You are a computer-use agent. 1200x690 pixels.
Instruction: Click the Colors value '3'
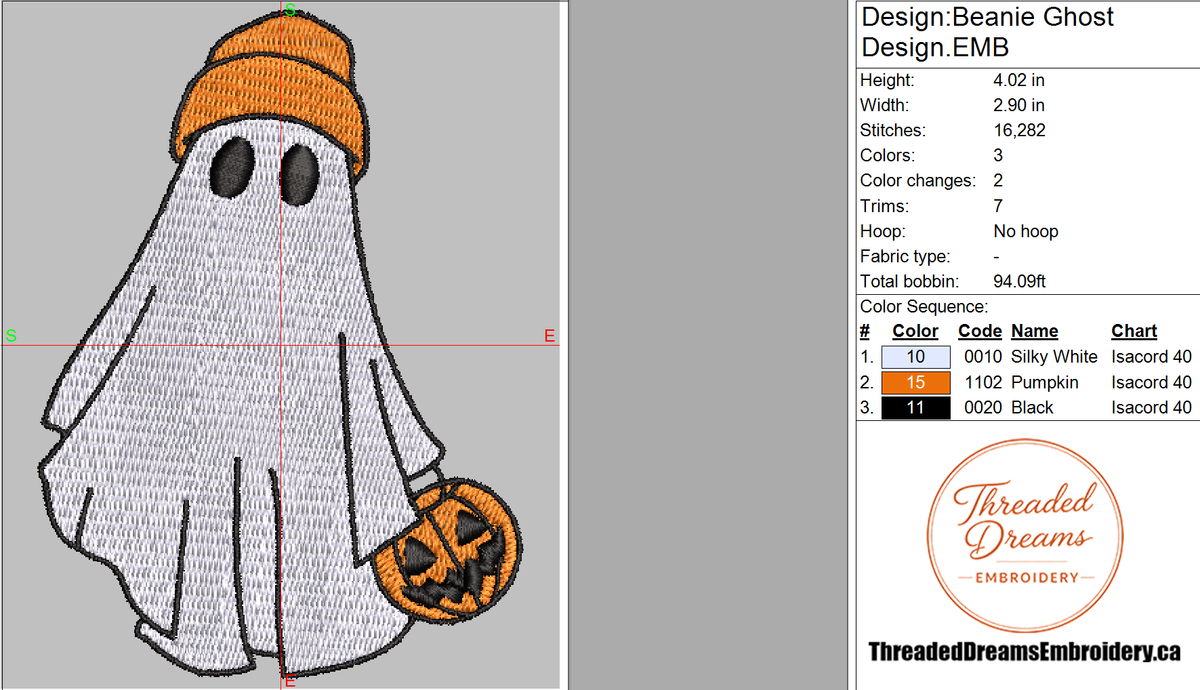coord(998,156)
